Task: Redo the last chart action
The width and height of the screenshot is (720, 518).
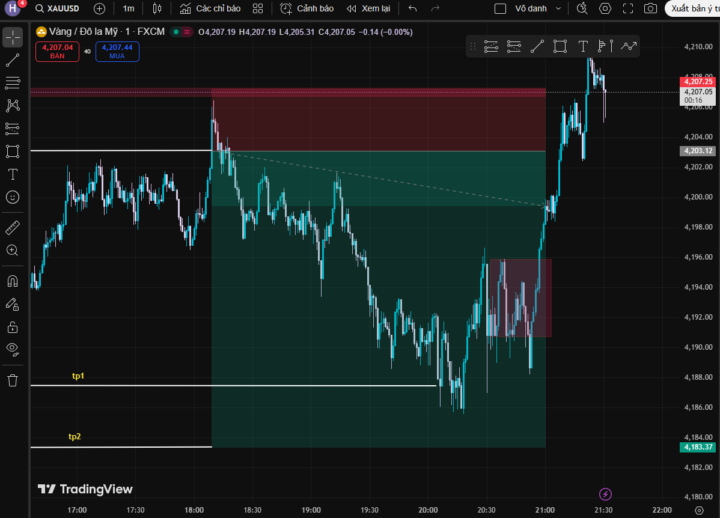Action: tap(435, 9)
